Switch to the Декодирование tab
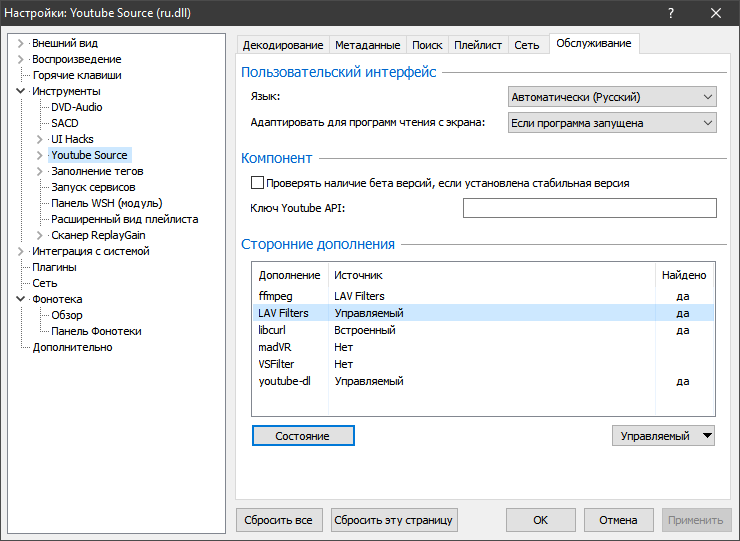The image size is (740, 541). pyautogui.click(x=283, y=45)
